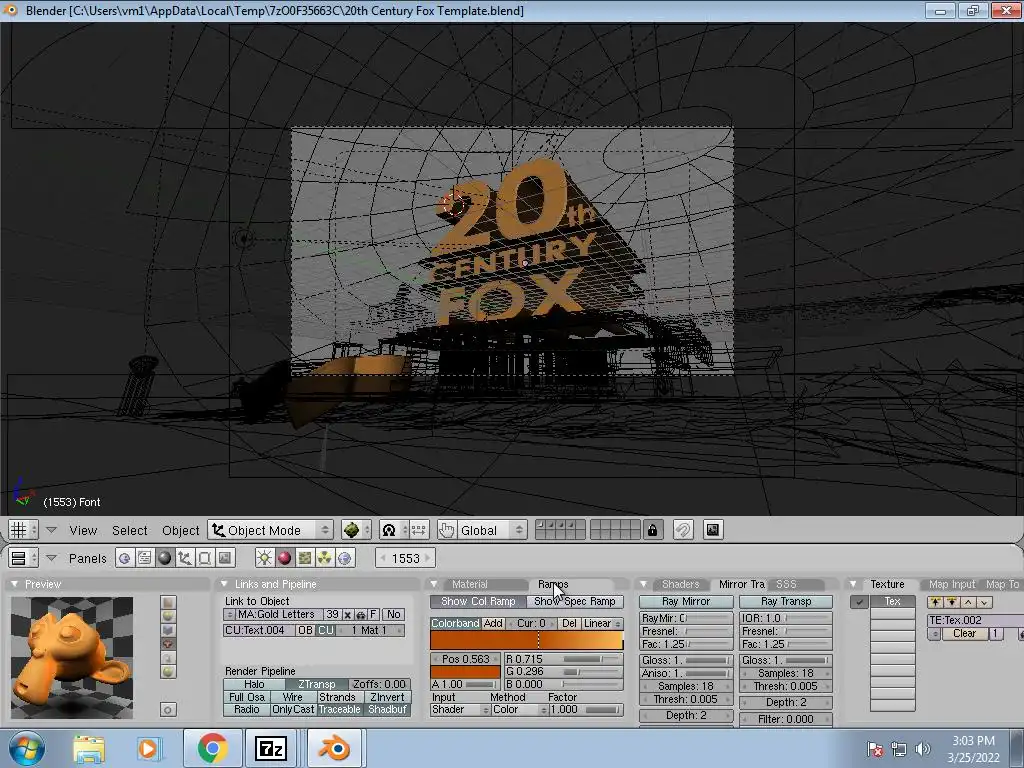Viewport: 1024px width, 768px height.
Task: Toggle the Full Osa option
Action: (x=247, y=697)
